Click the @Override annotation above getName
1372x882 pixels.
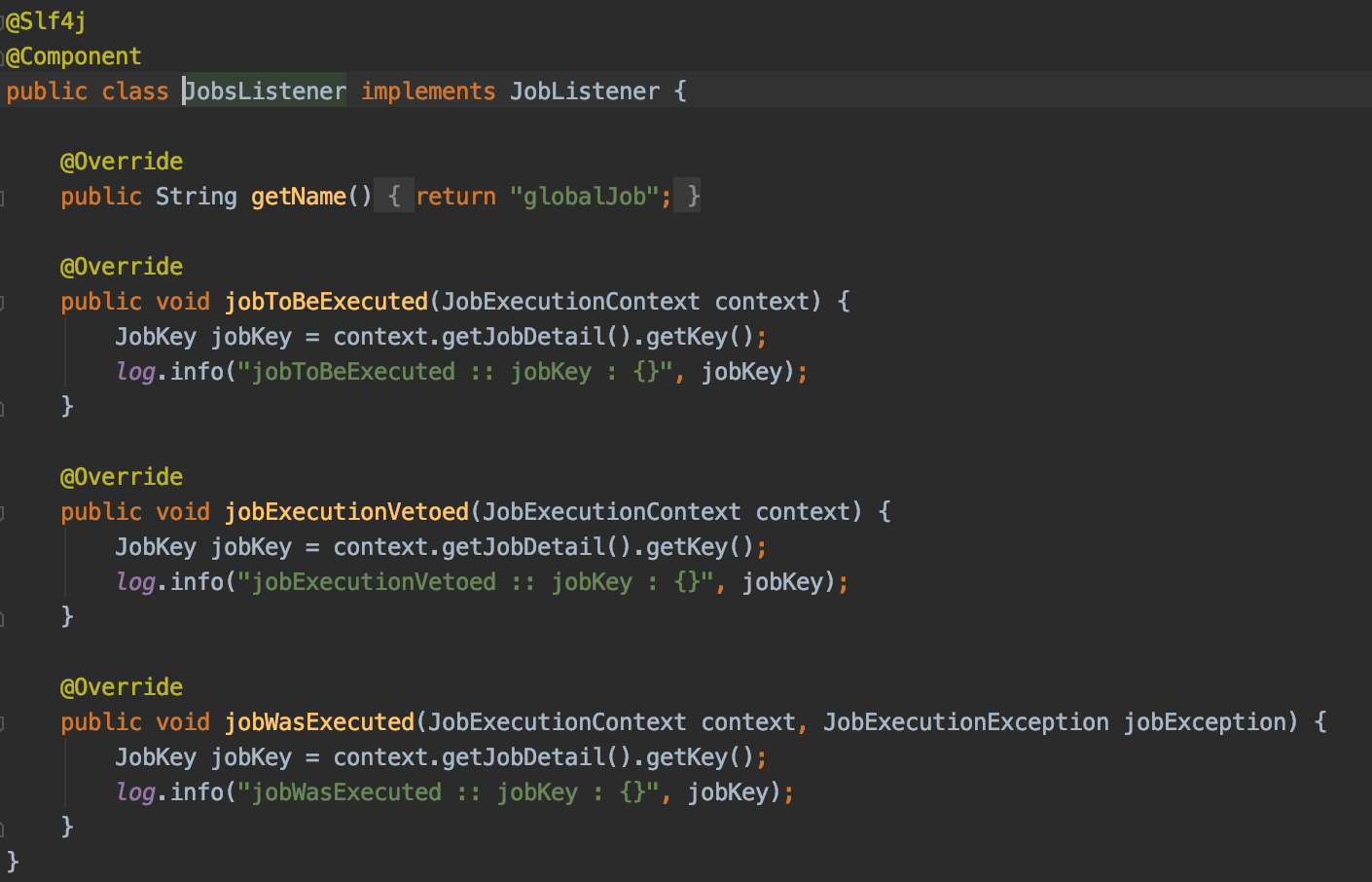click(122, 162)
